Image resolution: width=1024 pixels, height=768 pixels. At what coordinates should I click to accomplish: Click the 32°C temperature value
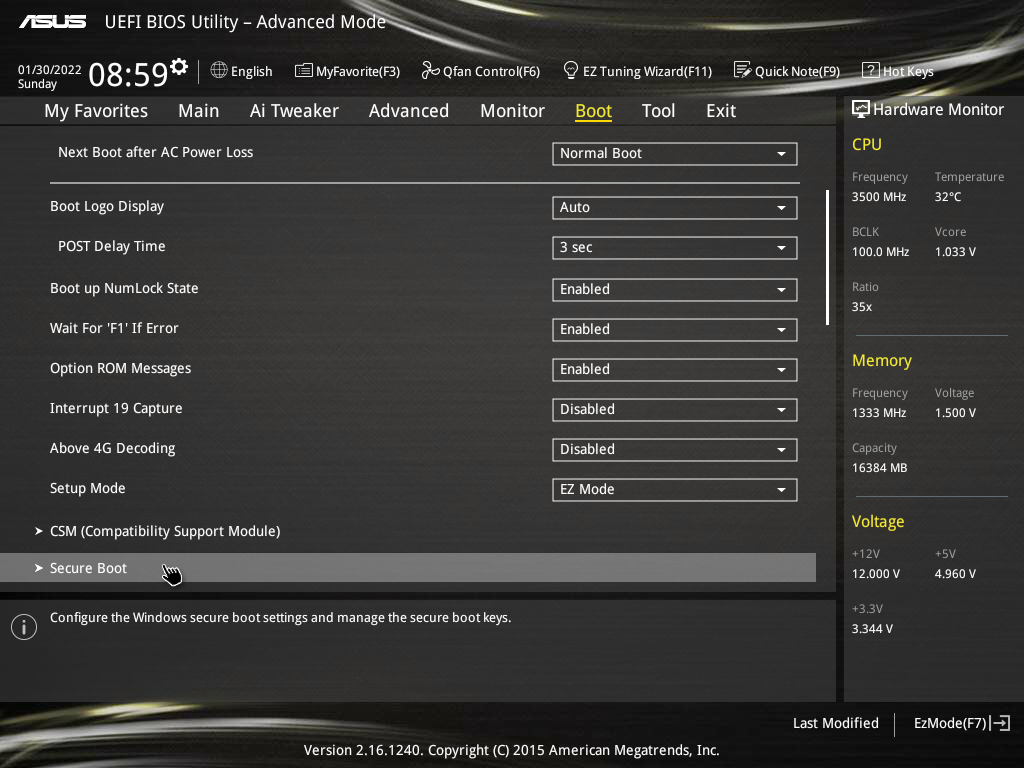click(x=948, y=197)
